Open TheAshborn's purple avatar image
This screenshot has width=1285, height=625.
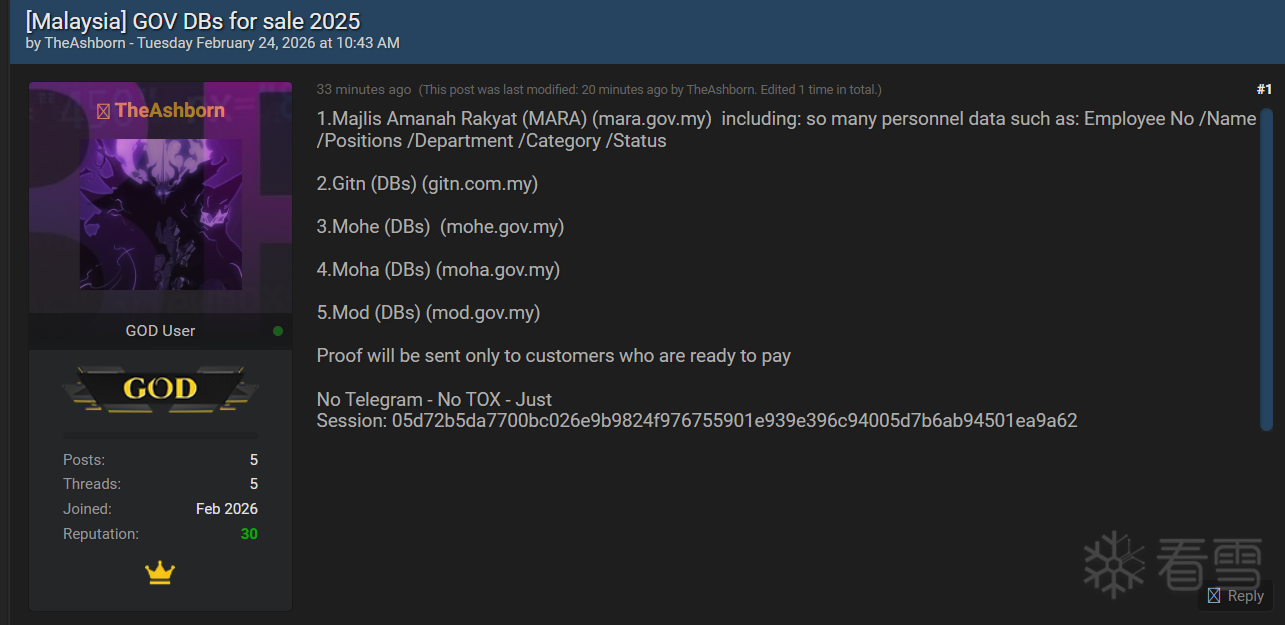[x=160, y=214]
